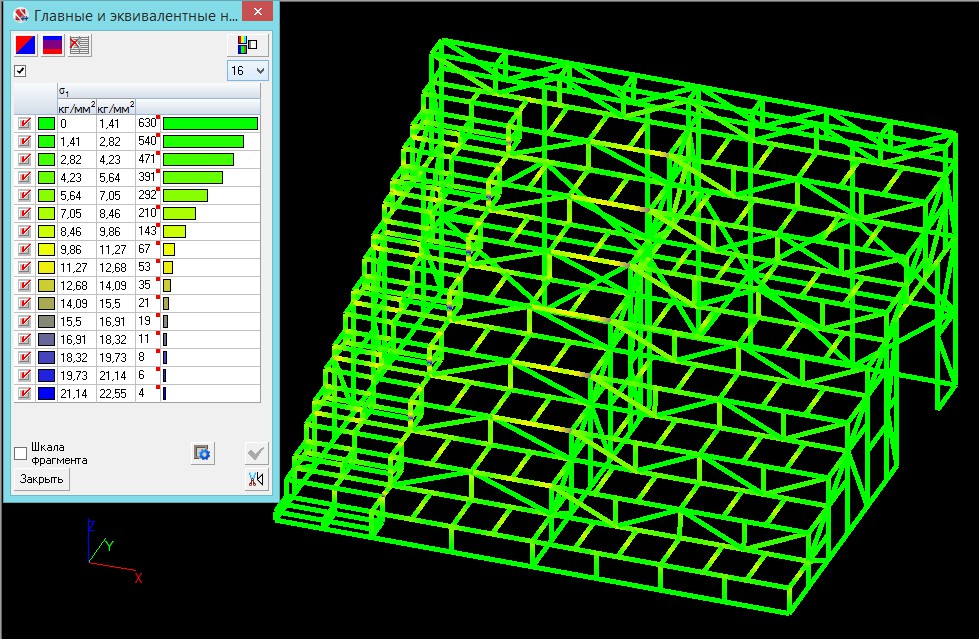Viewport: 979px width, 639px height.
Task: Click the upper bound value 12,68
Action: tap(112, 268)
